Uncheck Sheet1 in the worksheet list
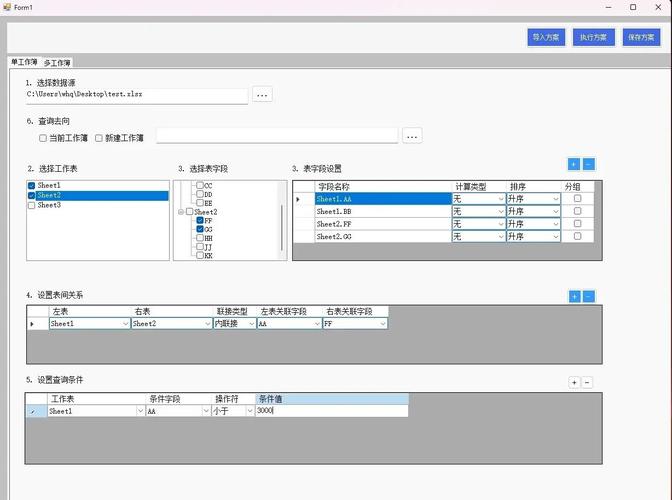Screen dimensions: 672x500 point(31,186)
